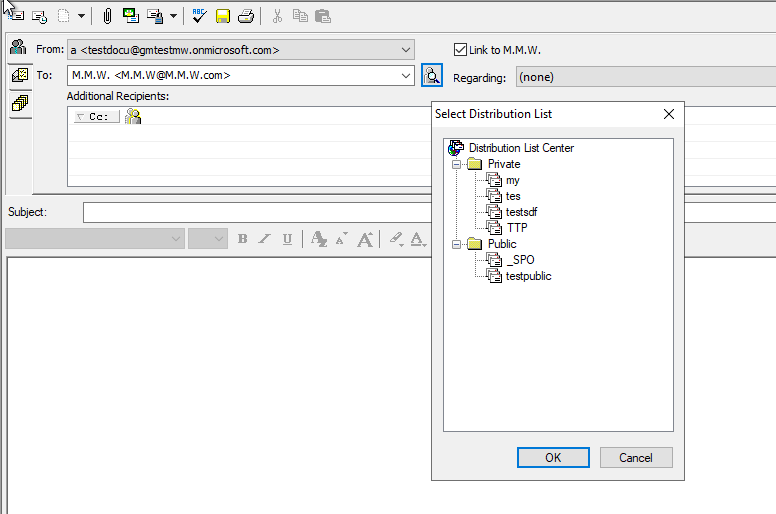
Task: Click the send later envelope-with-clock icon
Action: click(40, 17)
